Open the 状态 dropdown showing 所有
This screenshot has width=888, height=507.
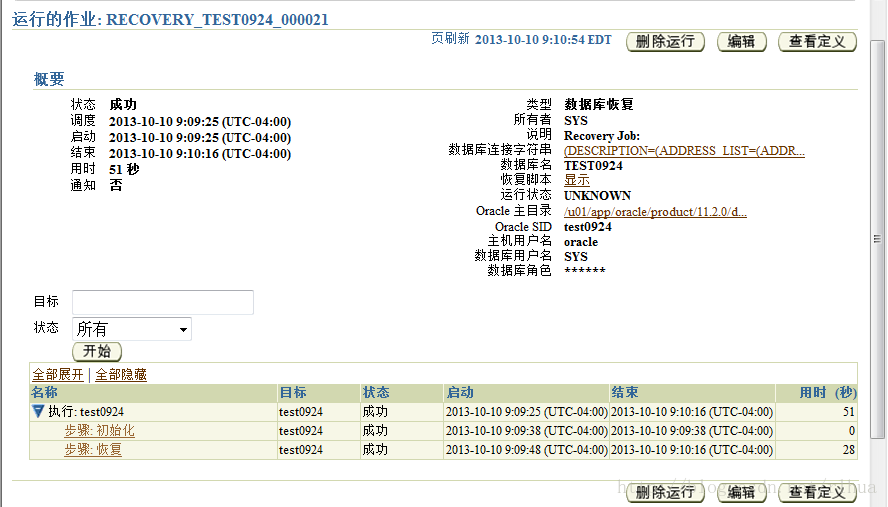132,329
